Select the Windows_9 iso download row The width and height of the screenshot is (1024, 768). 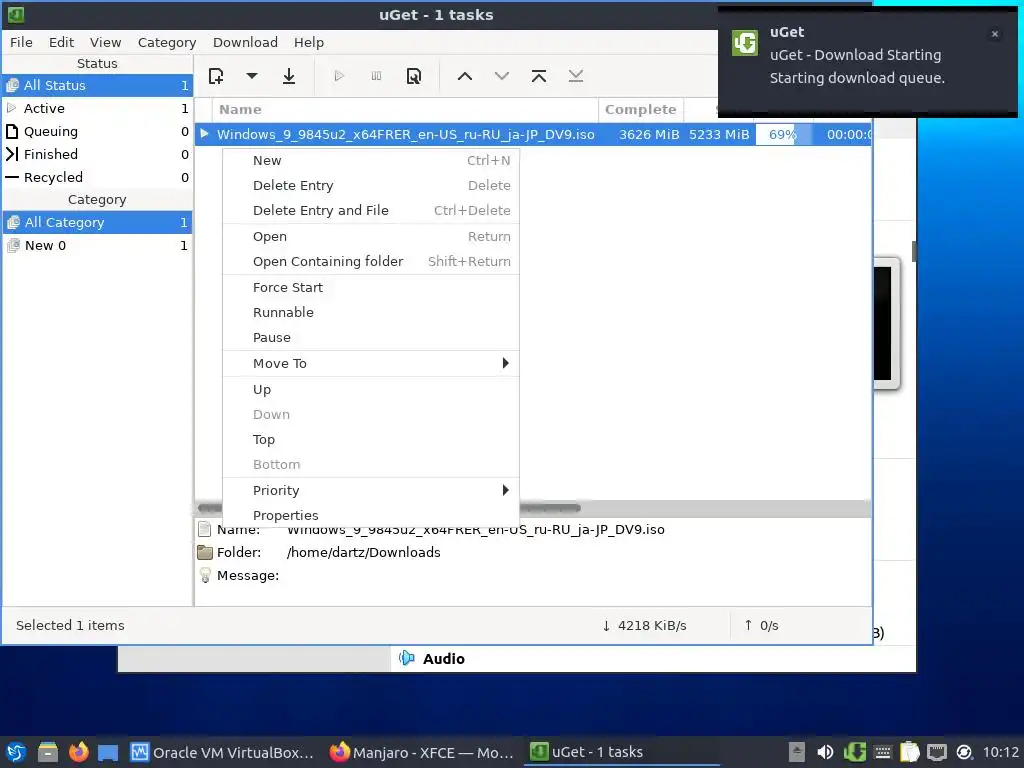[533, 135]
